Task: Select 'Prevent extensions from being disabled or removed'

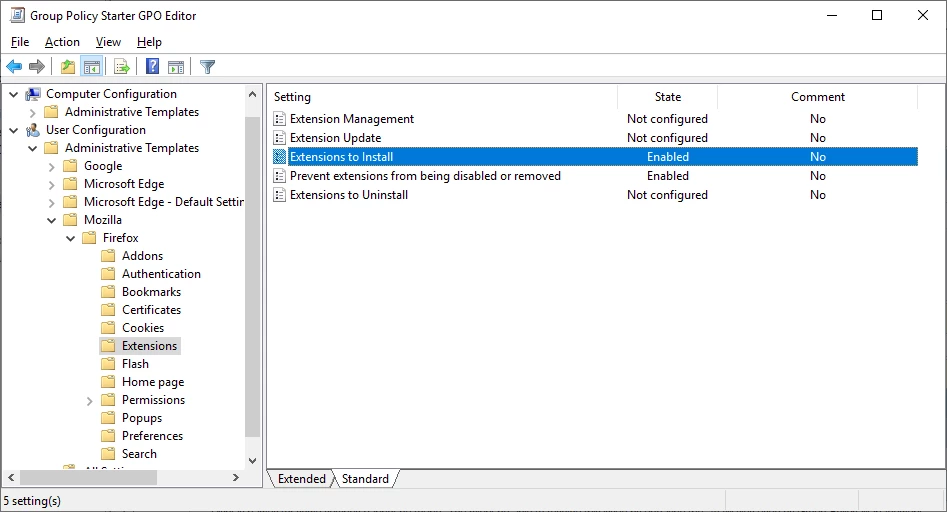Action: tap(425, 176)
